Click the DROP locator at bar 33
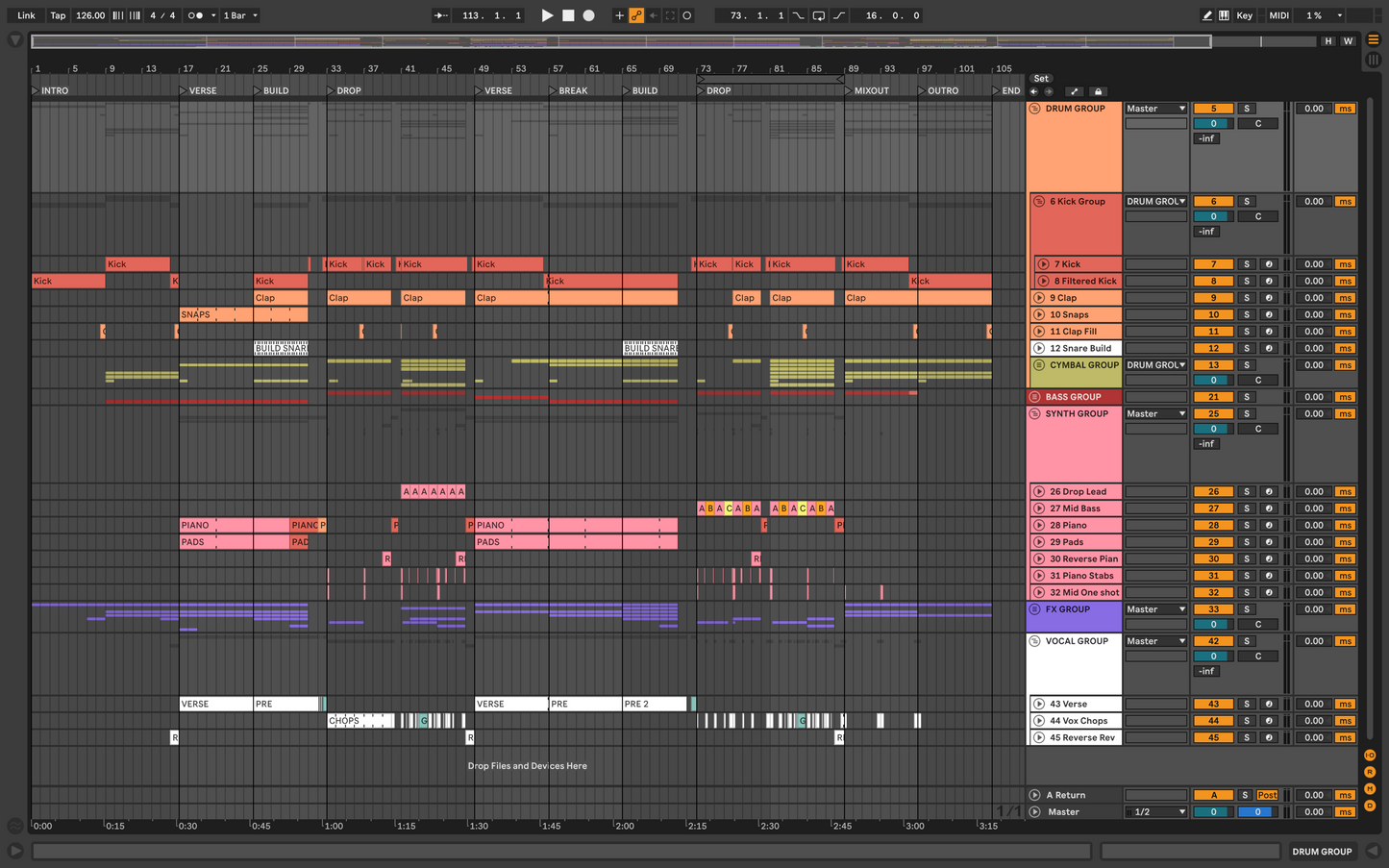 coord(344,91)
